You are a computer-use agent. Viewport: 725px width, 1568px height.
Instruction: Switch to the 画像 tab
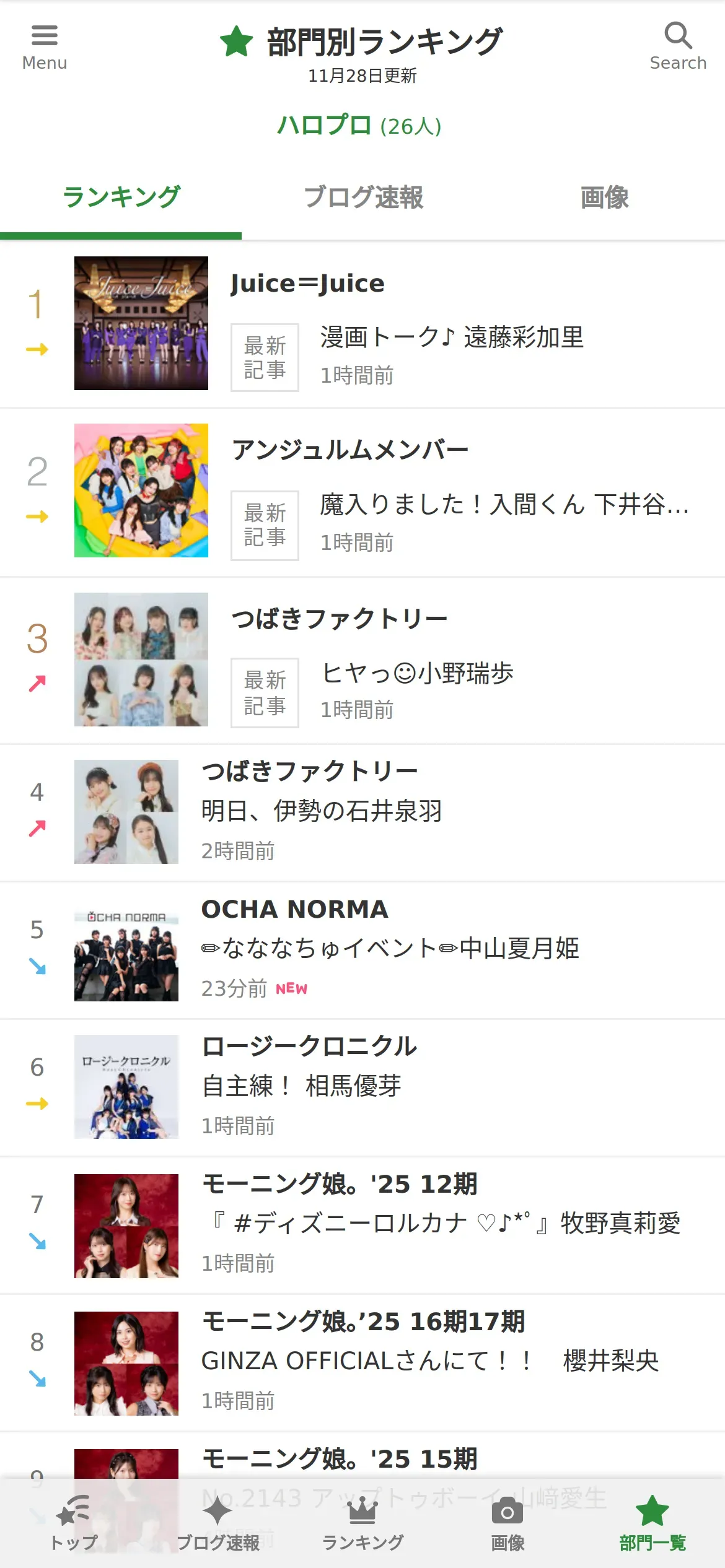coord(604,198)
